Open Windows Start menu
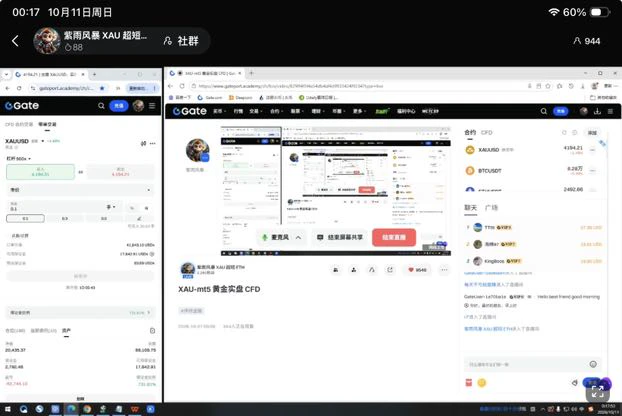The height and width of the screenshot is (416, 622). click(8, 409)
